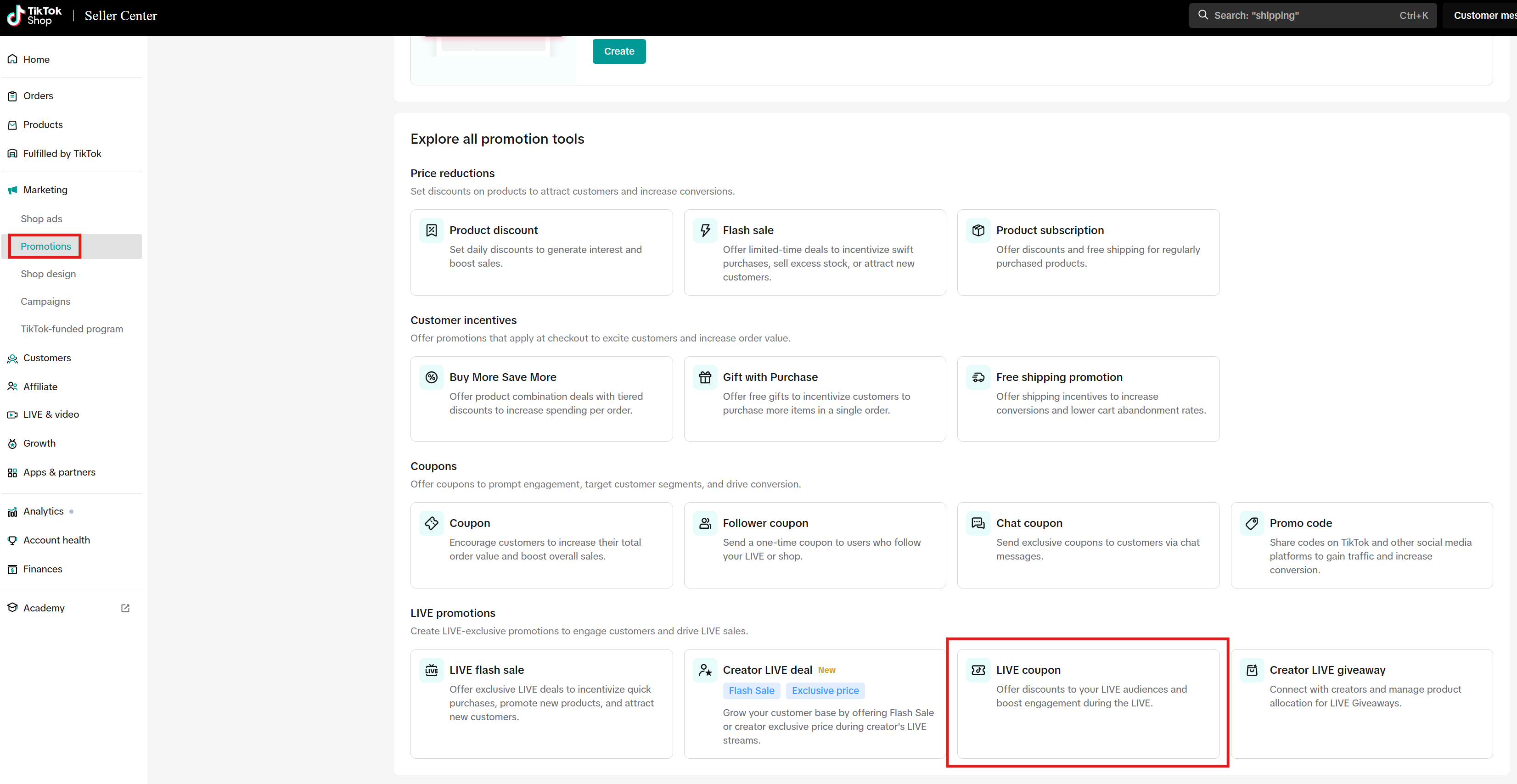The height and width of the screenshot is (784, 1517).
Task: Click the Buy More Save More percent icon
Action: point(432,377)
